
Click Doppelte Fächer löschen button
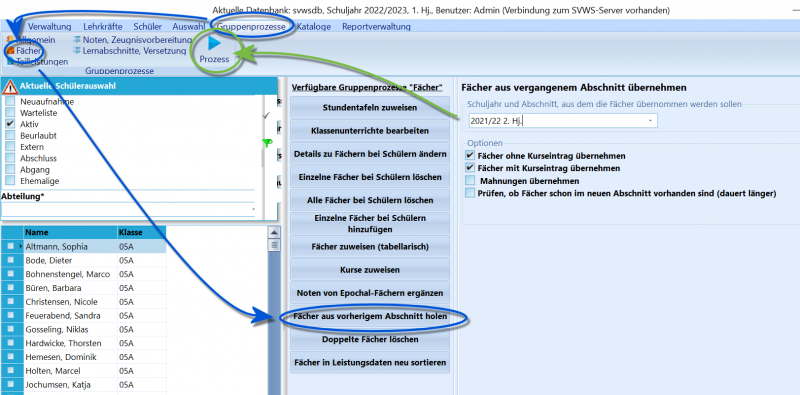(370, 339)
